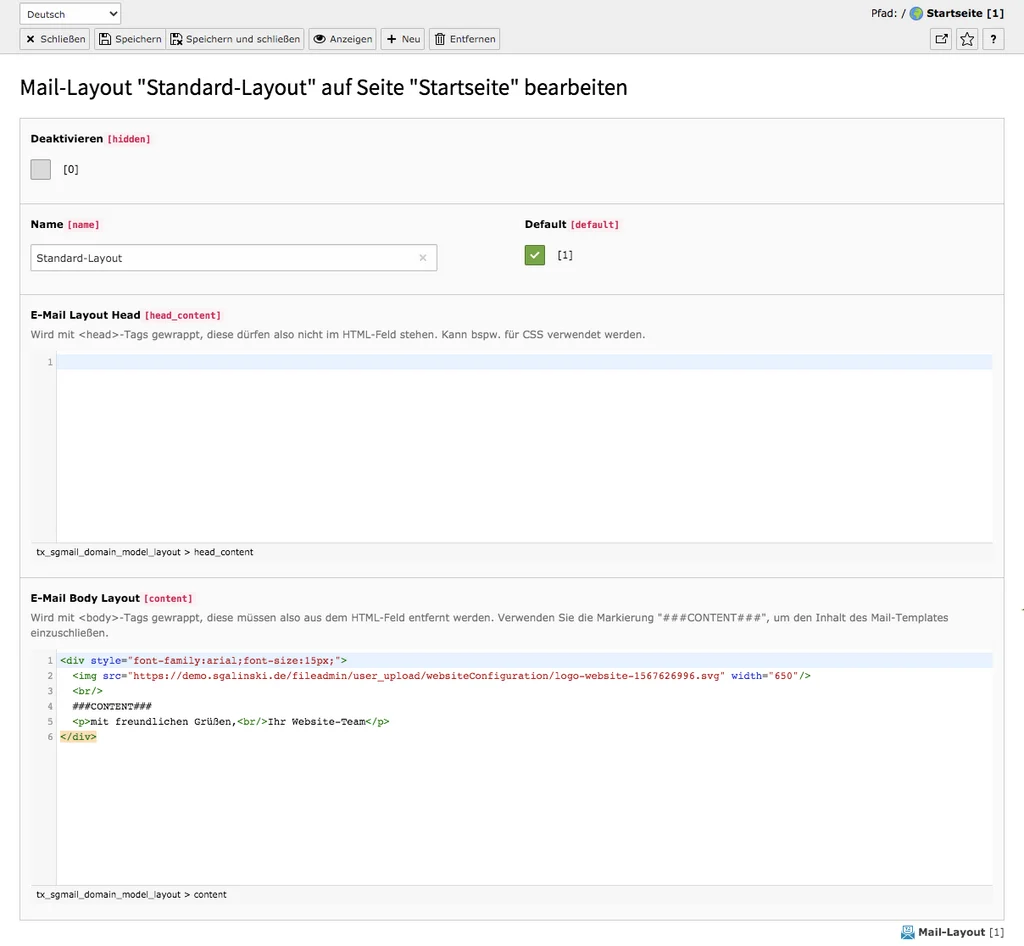Open record in new window via popup icon
Viewport: 1024px width, 946px height.
pos(940,38)
